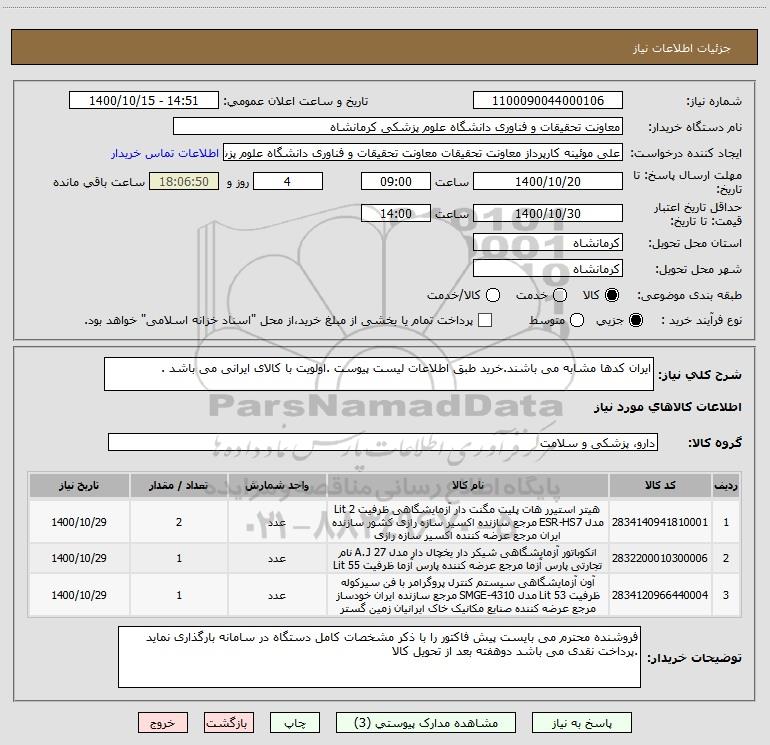Click the واحد شمارش column header
770x745 pixels.
click(x=277, y=486)
